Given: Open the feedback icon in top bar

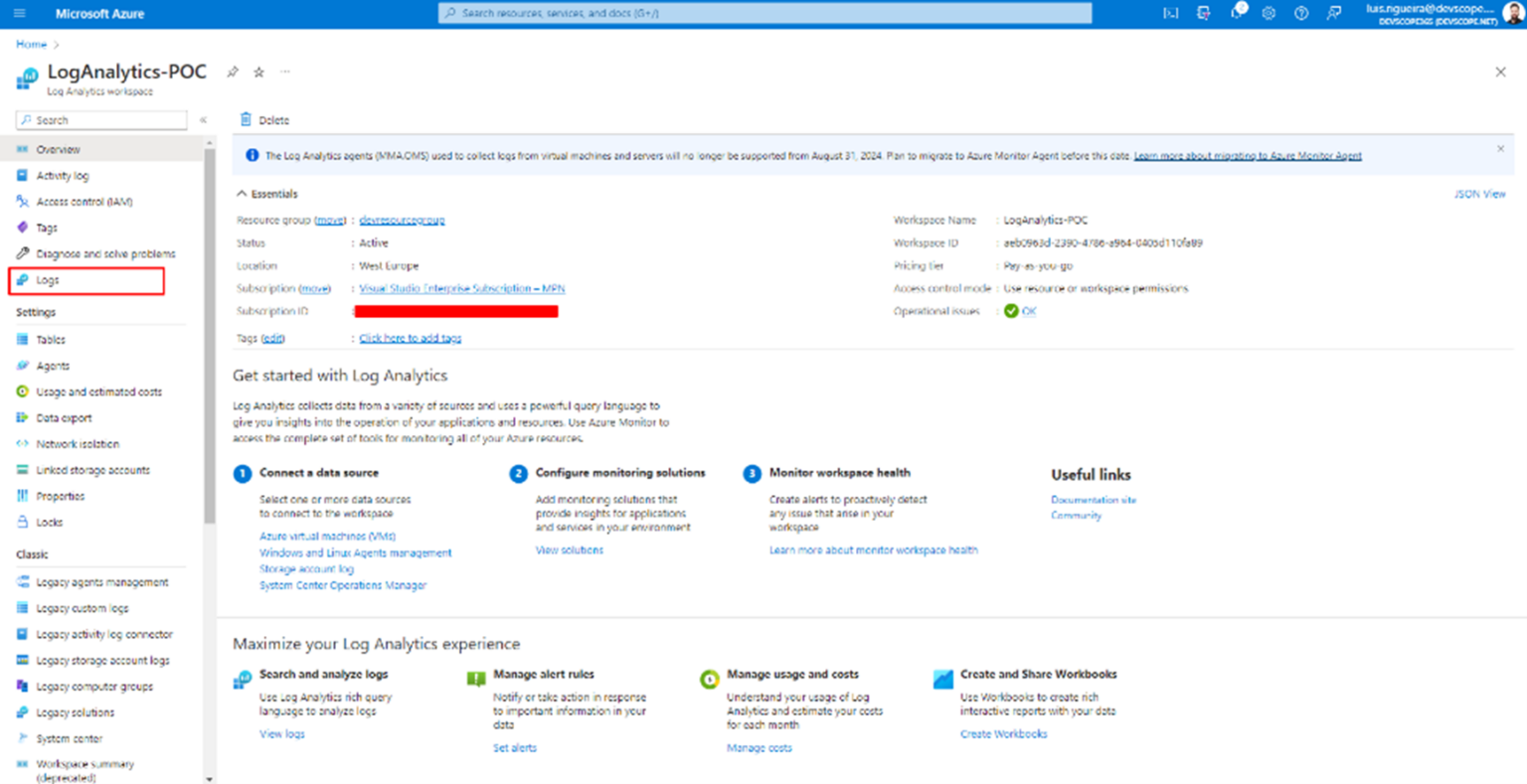Looking at the screenshot, I should click(1333, 14).
